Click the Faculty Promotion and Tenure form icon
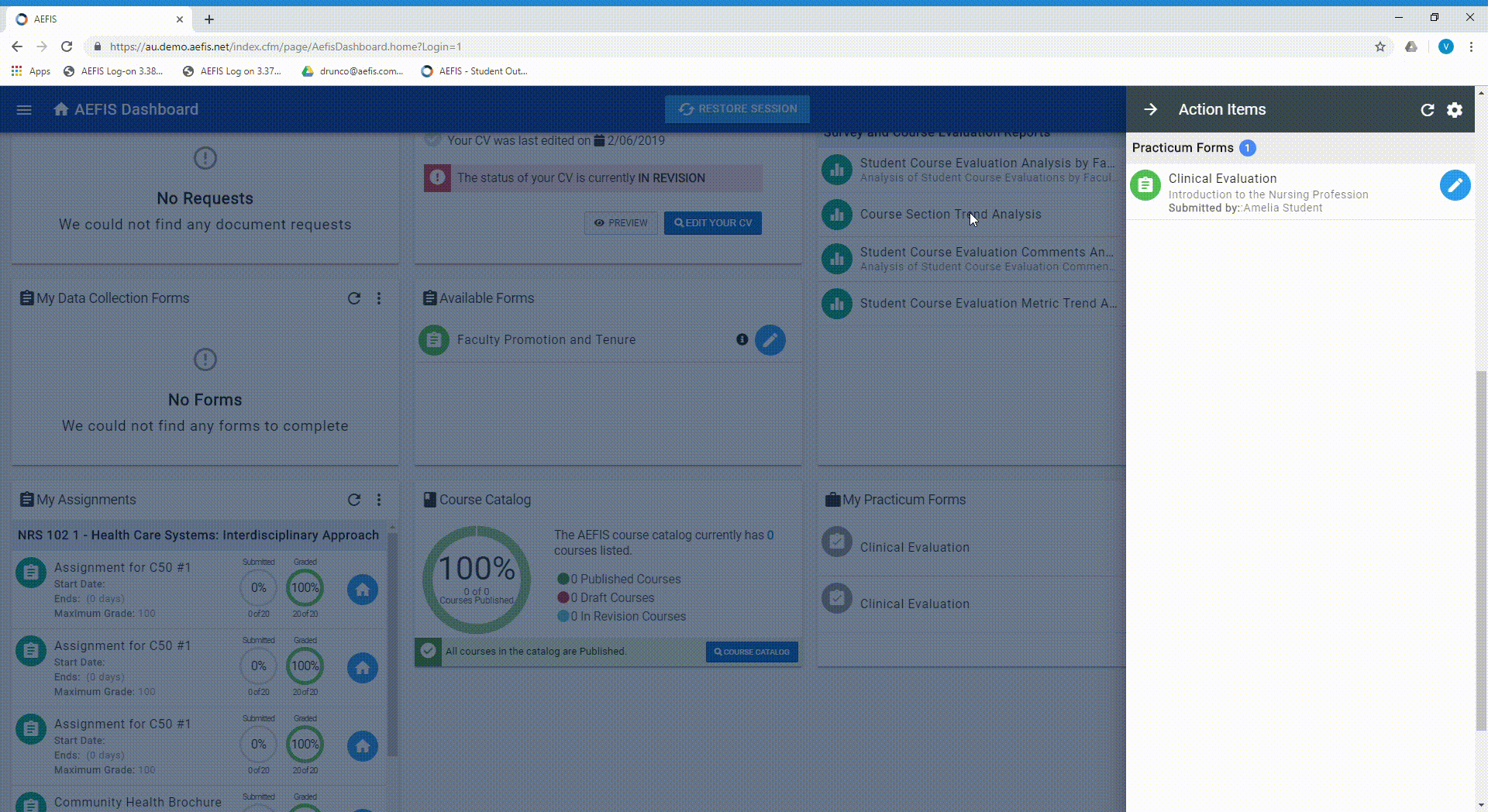 point(434,339)
